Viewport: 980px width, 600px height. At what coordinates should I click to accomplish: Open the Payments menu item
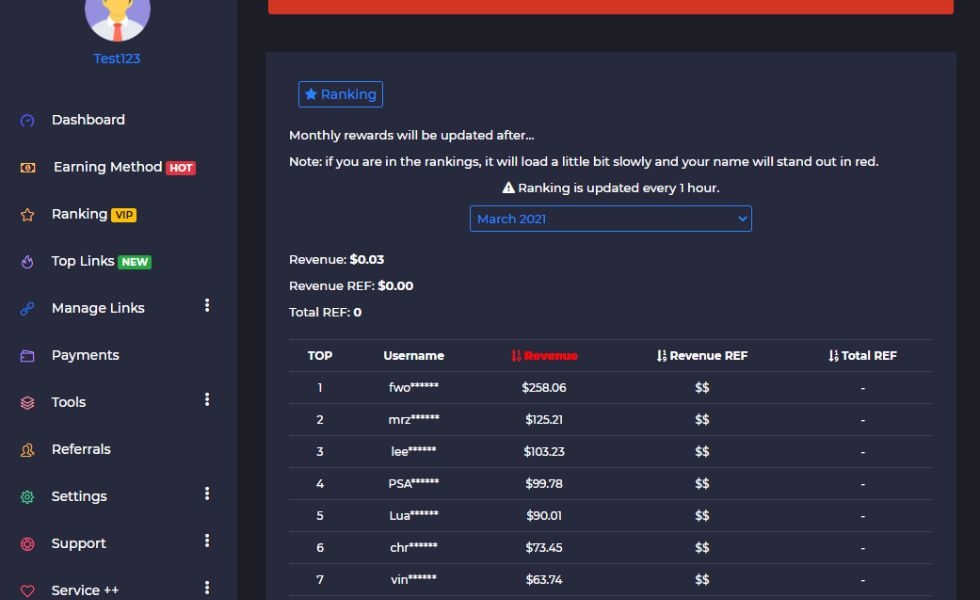pyautogui.click(x=85, y=355)
